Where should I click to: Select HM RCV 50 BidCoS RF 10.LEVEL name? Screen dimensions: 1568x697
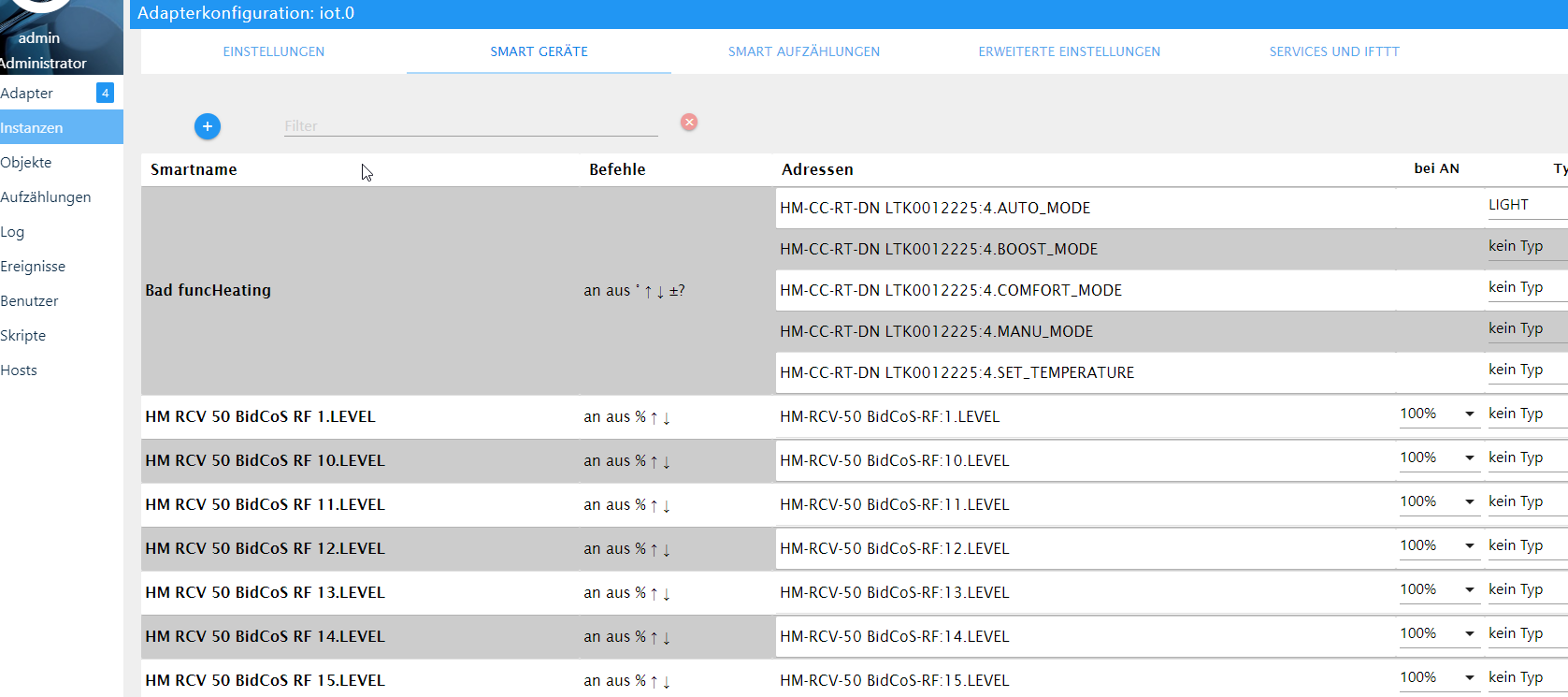pos(265,460)
